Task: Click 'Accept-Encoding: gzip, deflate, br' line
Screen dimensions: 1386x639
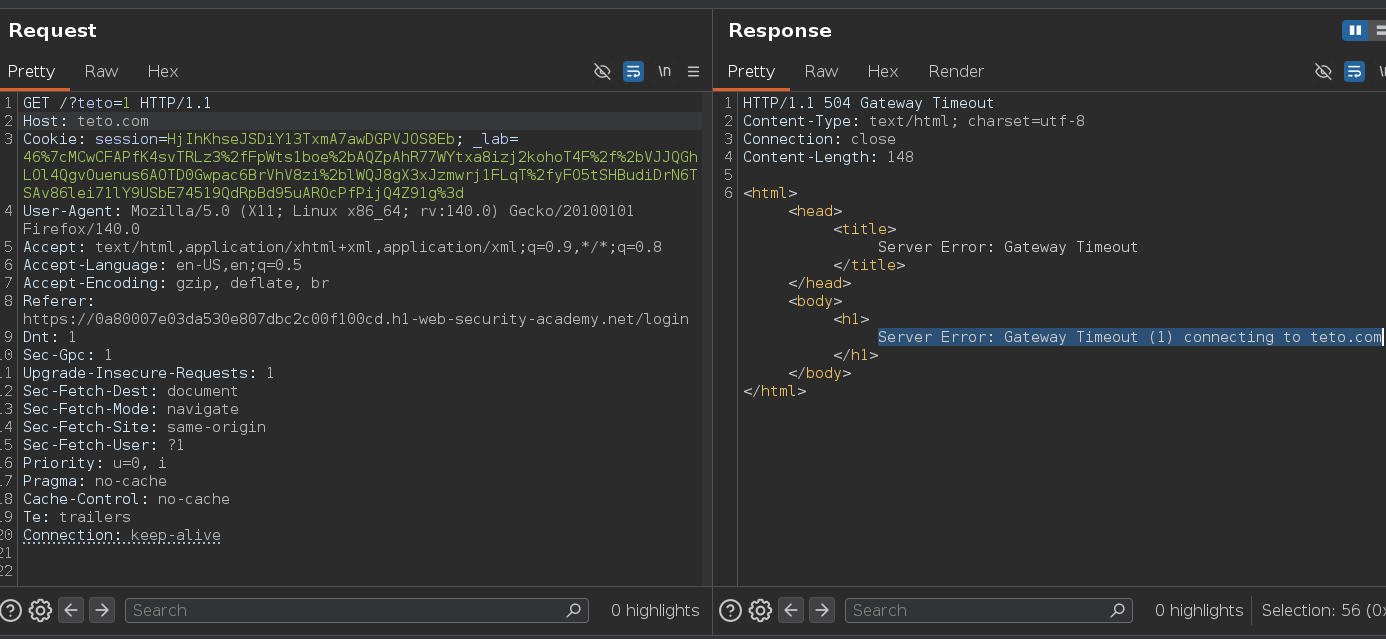Action: pos(176,283)
